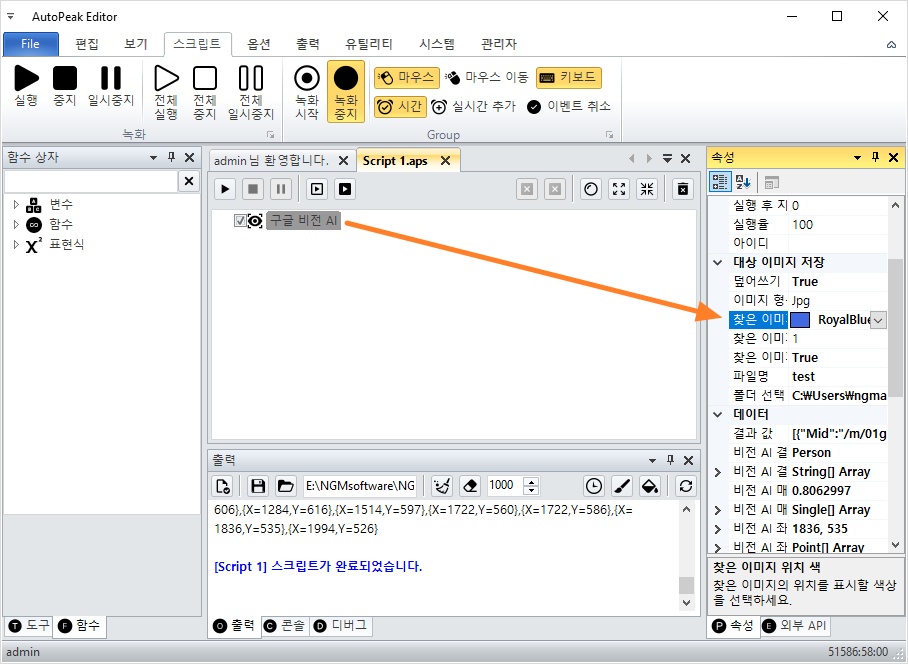Save output with the floppy disk icon
Viewport: 908px width, 664px height.
tap(258, 486)
